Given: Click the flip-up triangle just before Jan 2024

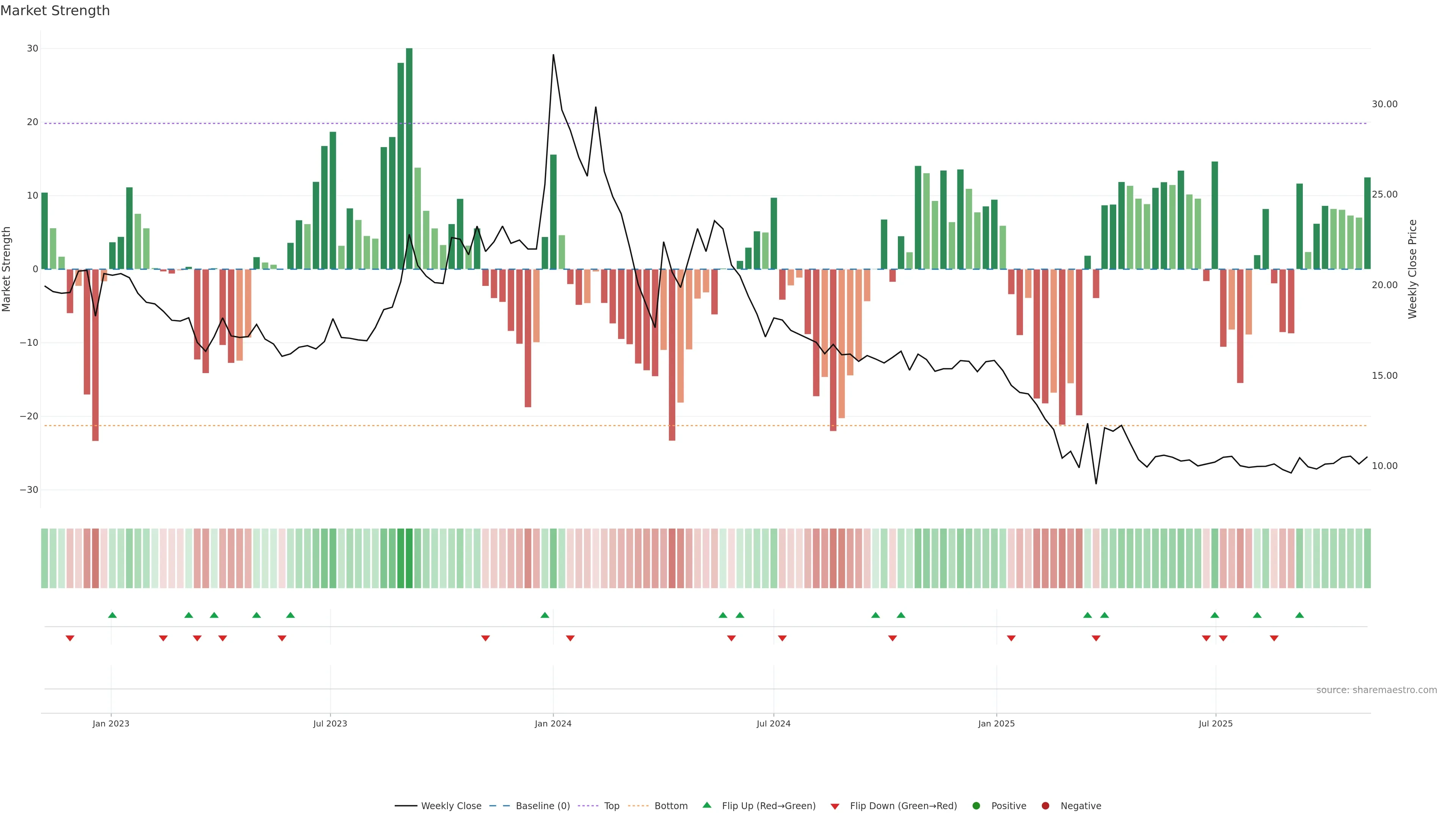Looking at the screenshot, I should tap(545, 615).
